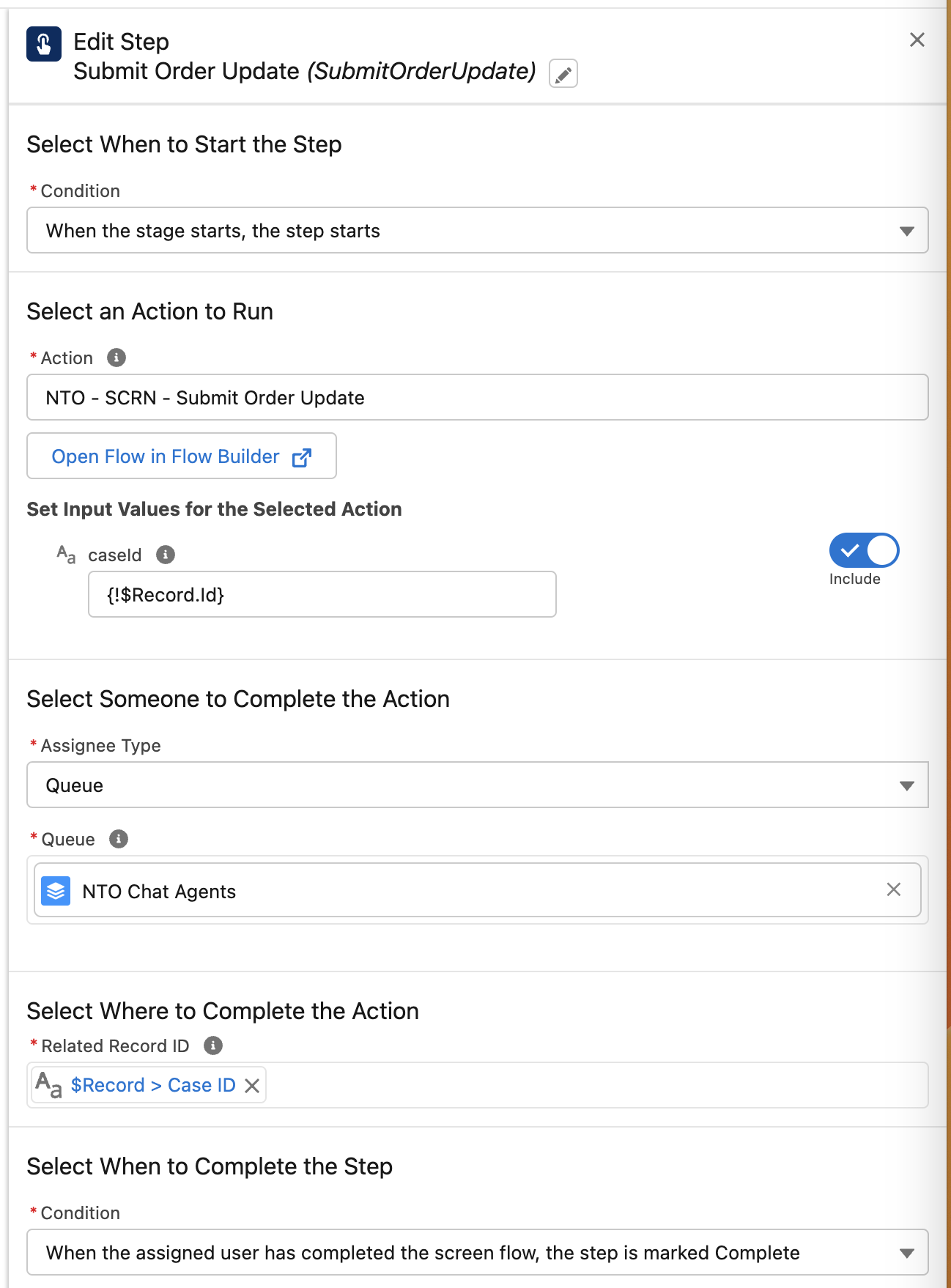Toggle the Include switch for caseId
The width and height of the screenshot is (951, 1288).
864,550
